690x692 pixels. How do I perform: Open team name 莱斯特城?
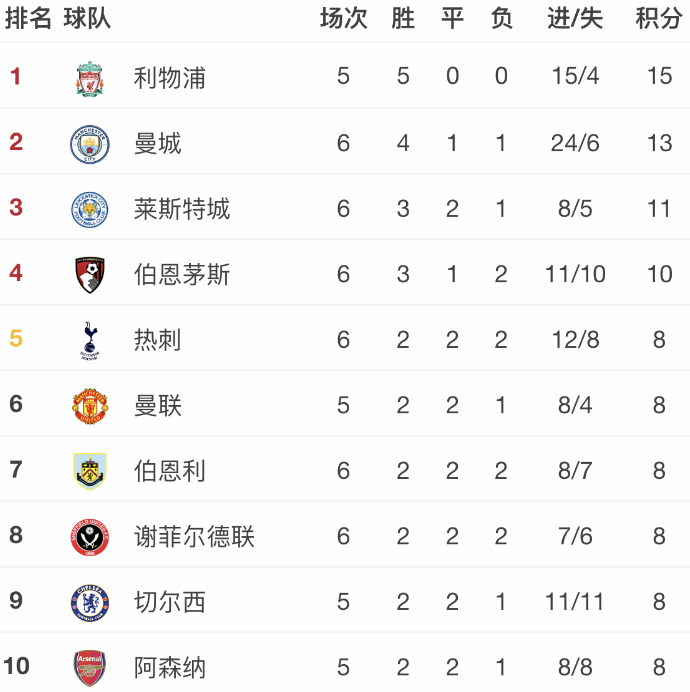[x=182, y=209]
